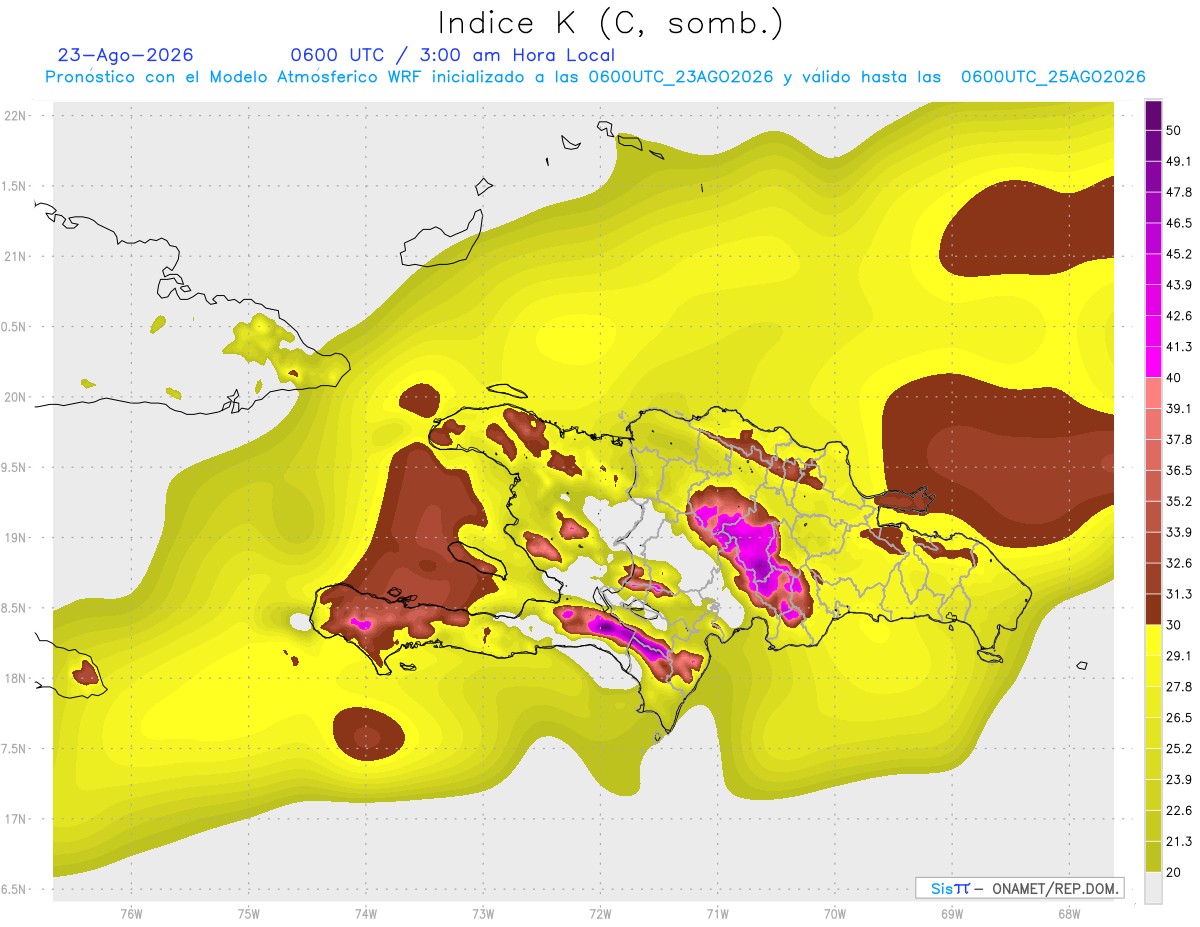
Task: Click the legend value '47.8'
Action: pos(1178,192)
